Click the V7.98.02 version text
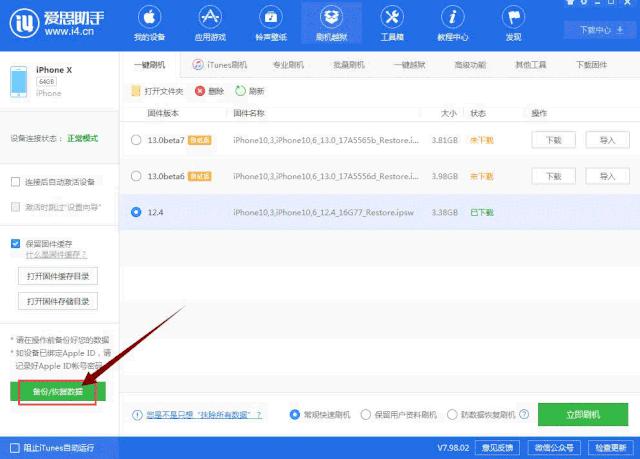640x459 pixels. click(x=453, y=448)
